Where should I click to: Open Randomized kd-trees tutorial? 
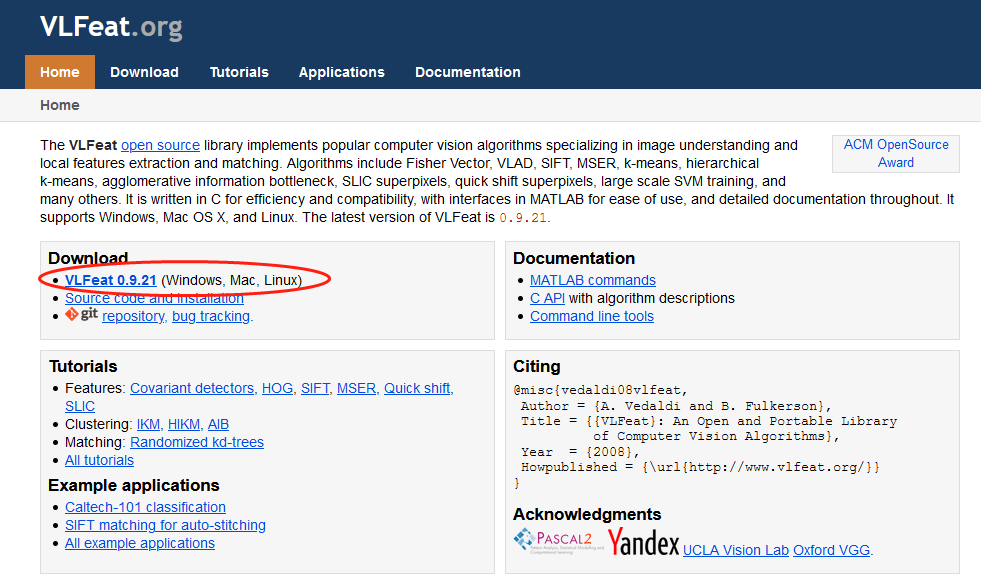pos(197,443)
